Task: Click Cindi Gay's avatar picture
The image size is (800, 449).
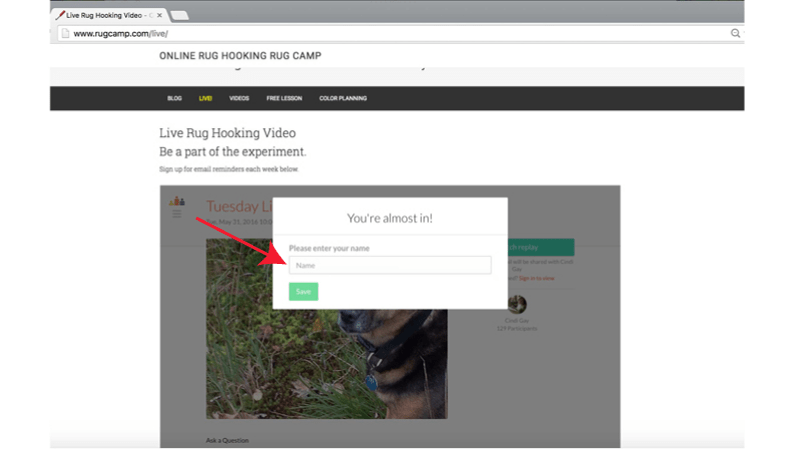Action: 517,305
